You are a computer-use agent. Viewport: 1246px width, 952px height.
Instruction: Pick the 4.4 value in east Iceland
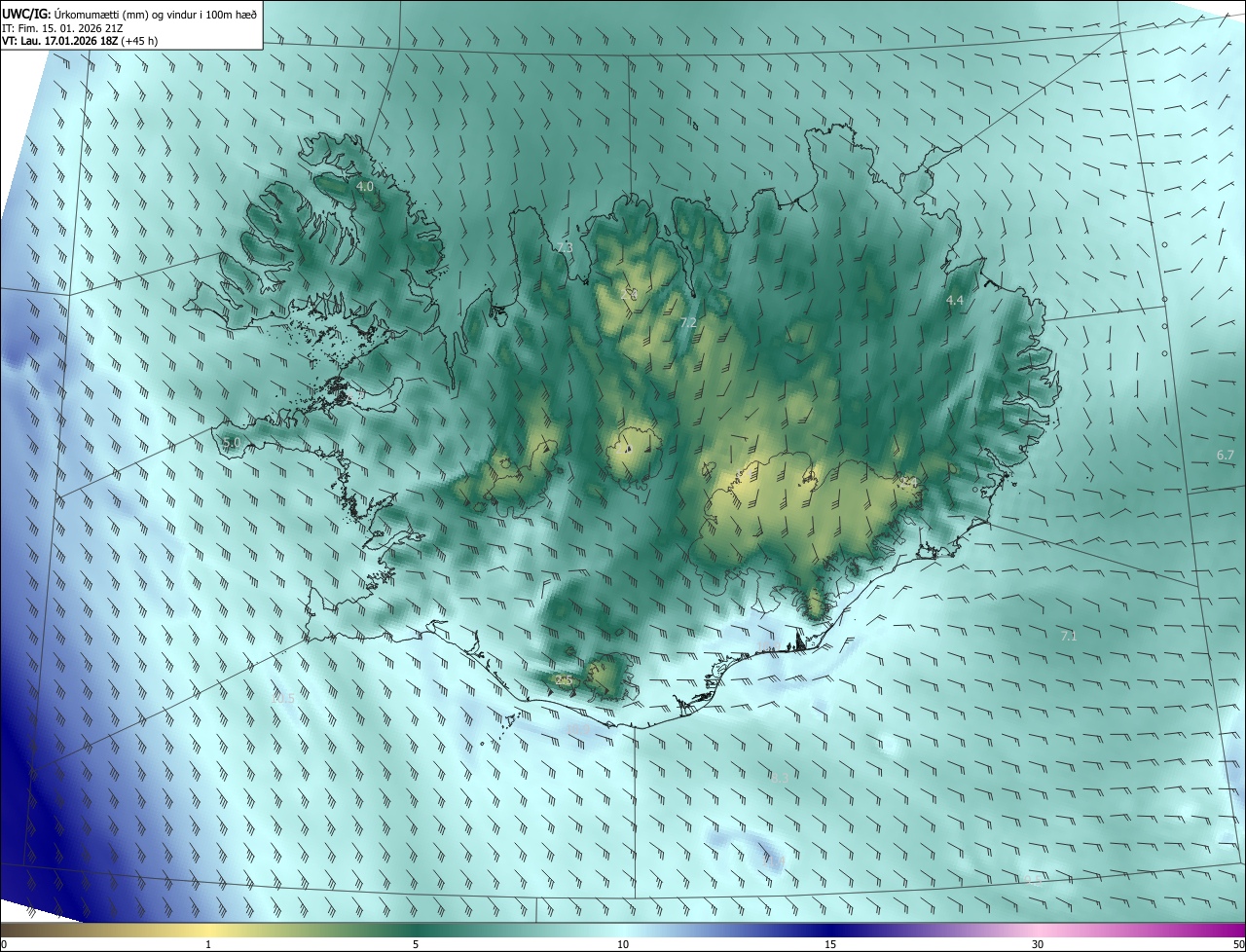point(955,301)
